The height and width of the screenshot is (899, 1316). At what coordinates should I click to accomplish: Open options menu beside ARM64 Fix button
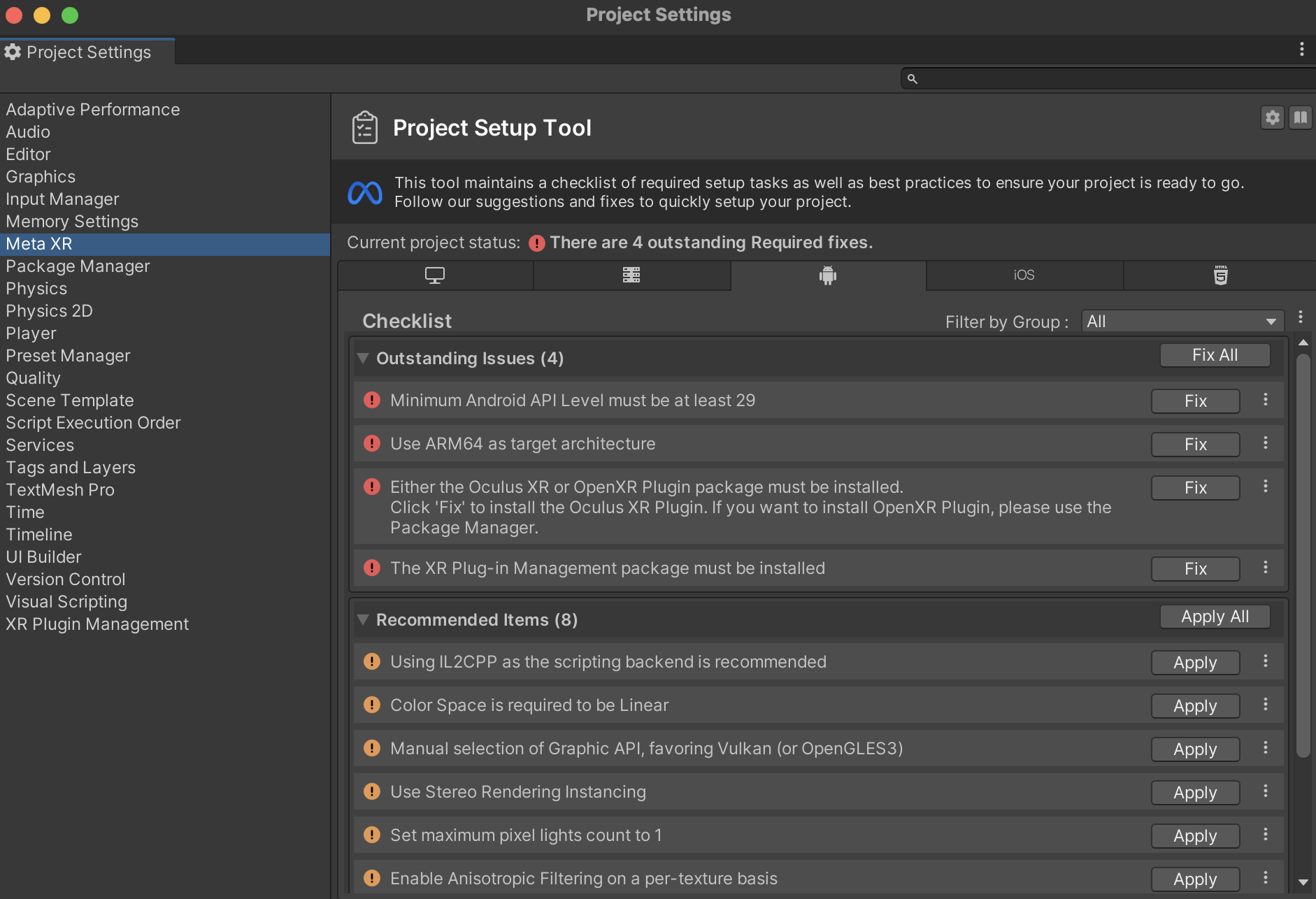tap(1266, 443)
